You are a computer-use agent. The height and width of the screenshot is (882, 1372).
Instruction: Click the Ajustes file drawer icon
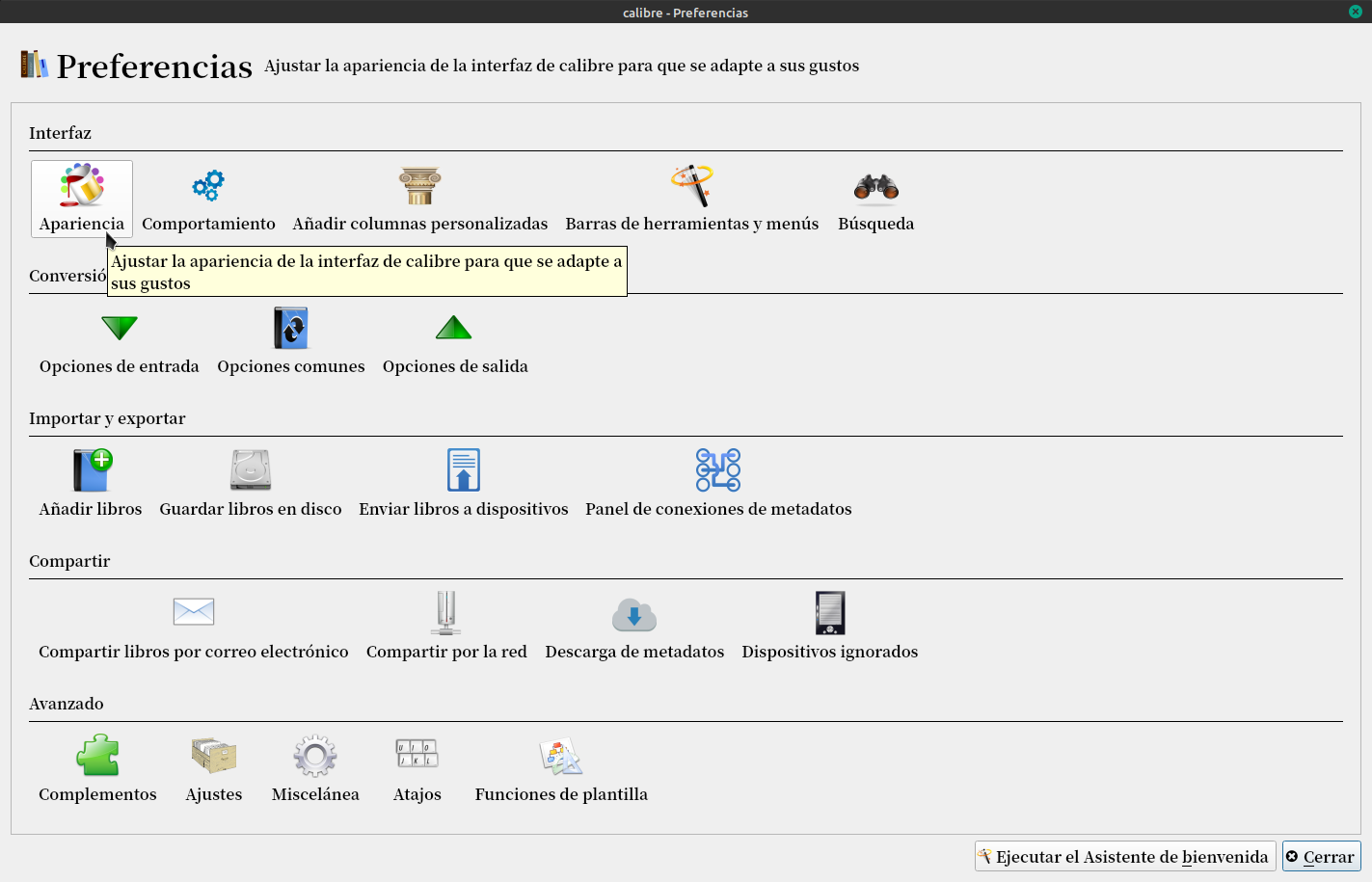click(x=214, y=756)
